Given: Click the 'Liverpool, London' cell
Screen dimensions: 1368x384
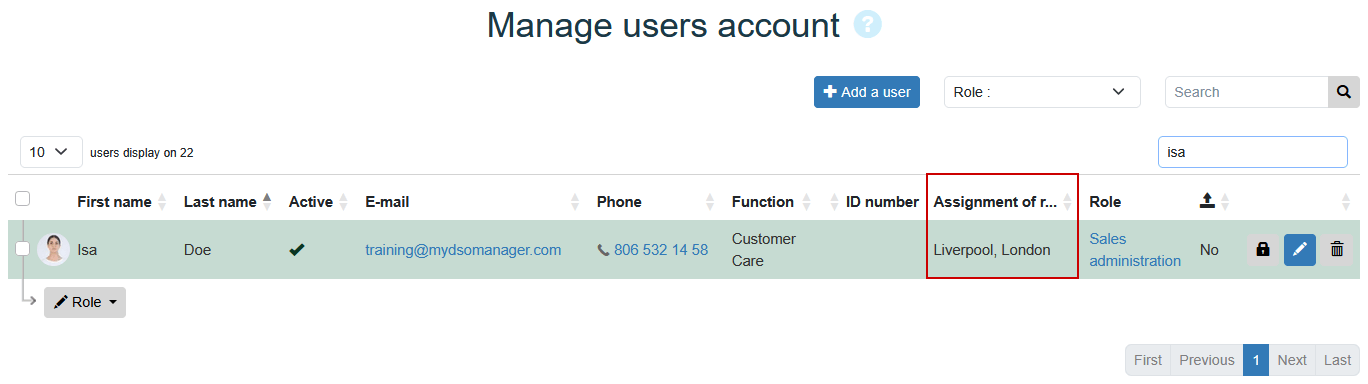Looking at the screenshot, I should point(992,250).
